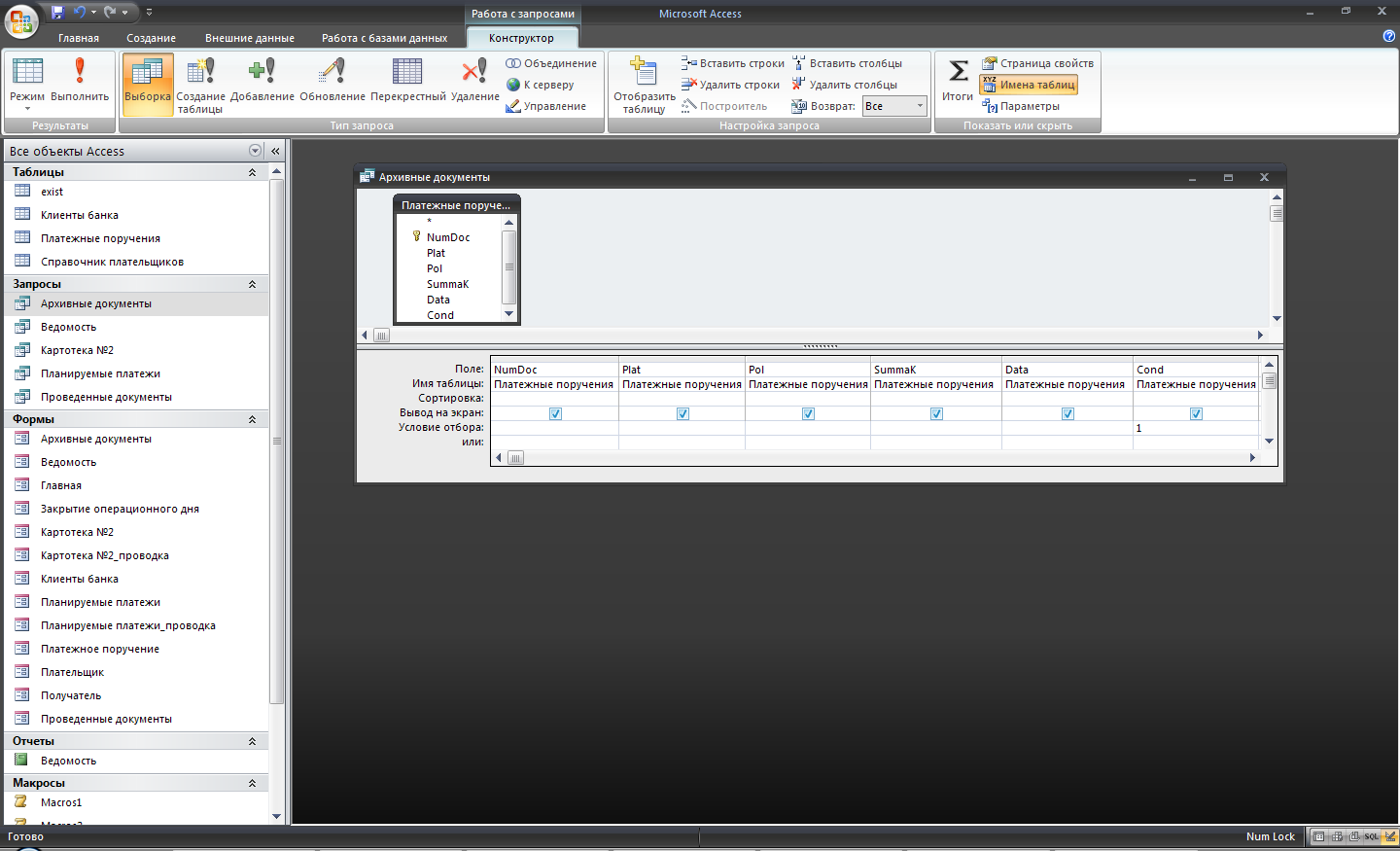Click Удалить строки in query setup
Image resolution: width=1400 pixels, height=851 pixels.
pos(730,85)
